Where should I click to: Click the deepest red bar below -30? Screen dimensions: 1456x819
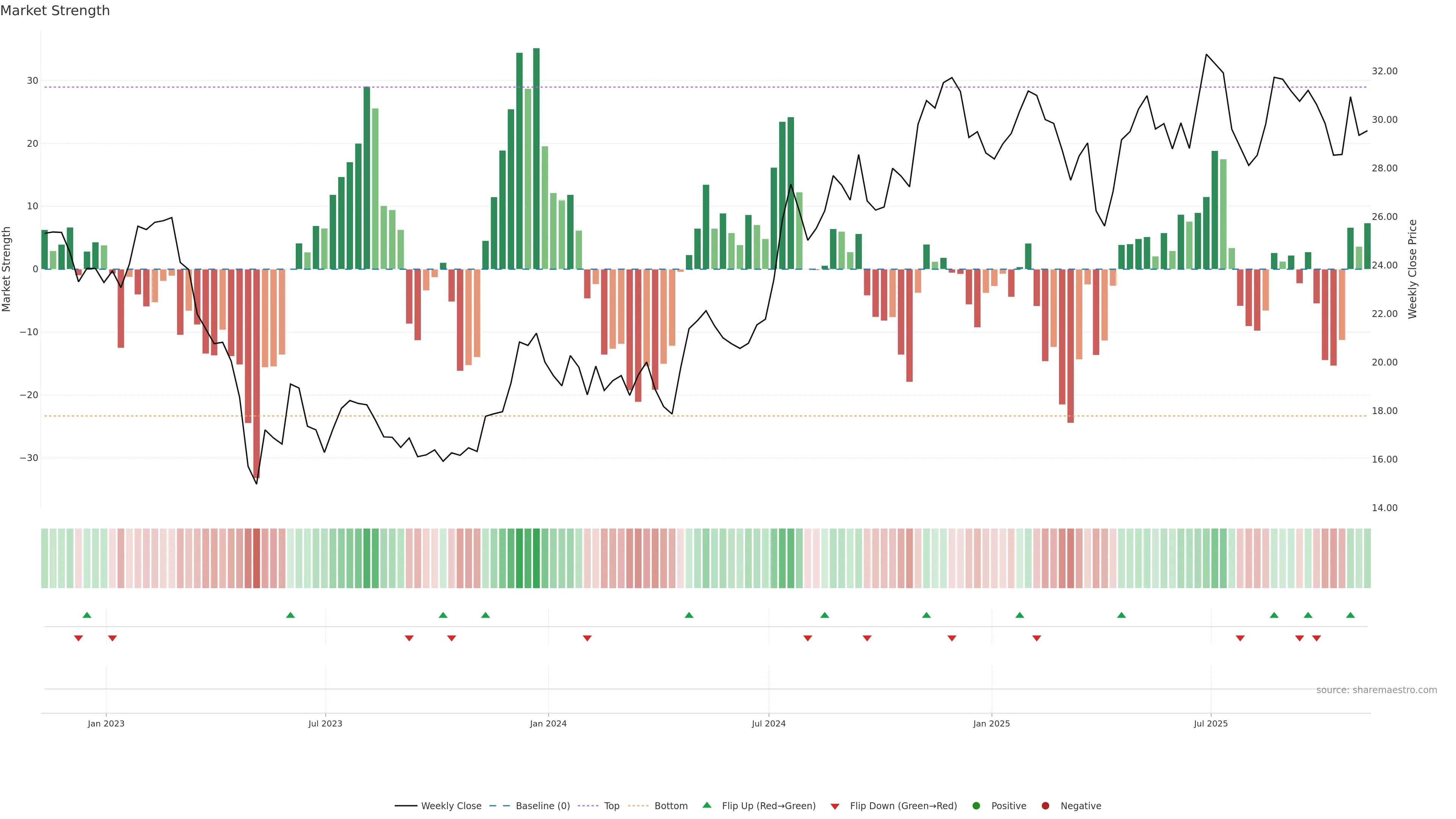pyautogui.click(x=257, y=373)
